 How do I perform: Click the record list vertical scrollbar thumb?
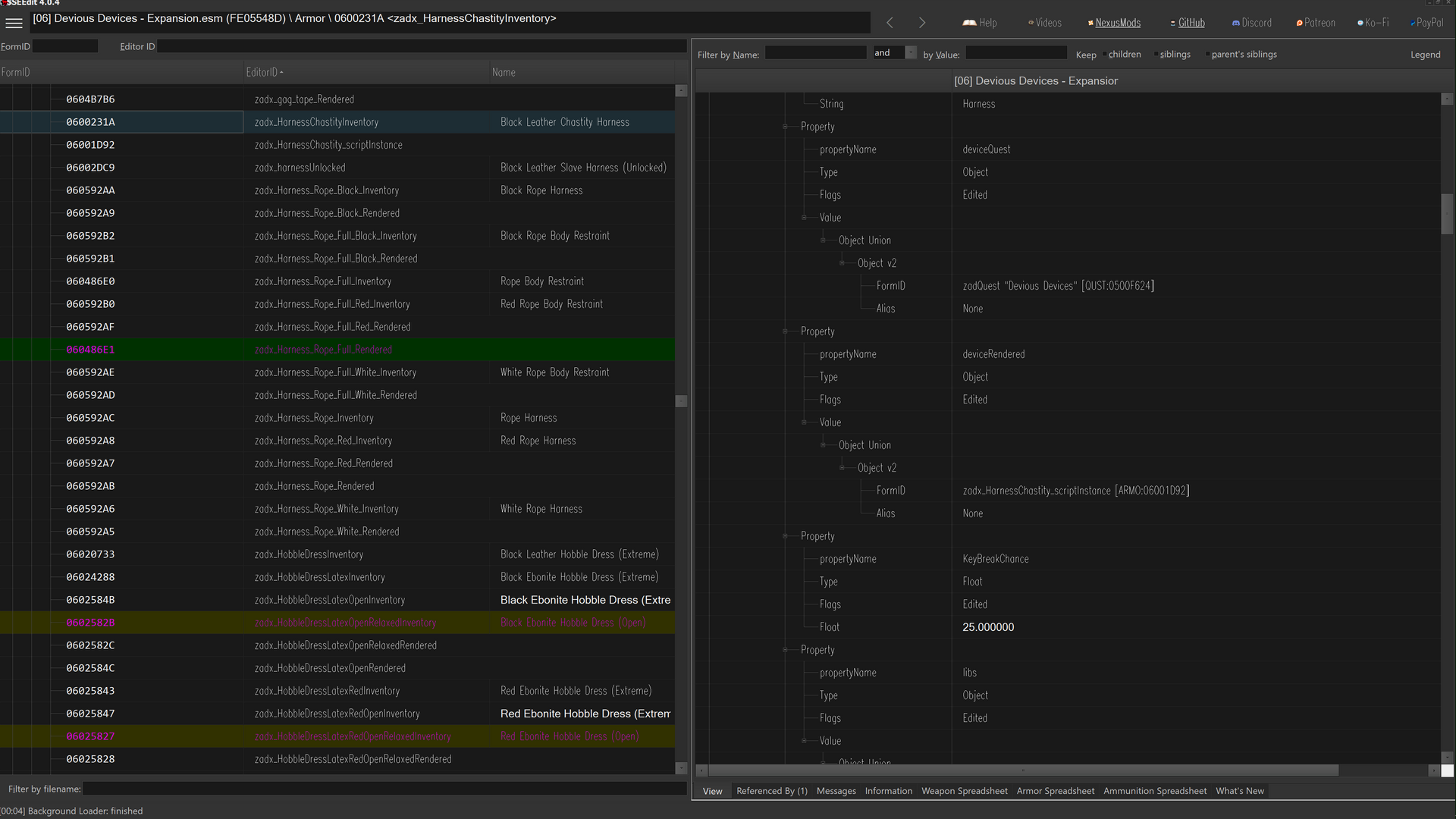(681, 401)
